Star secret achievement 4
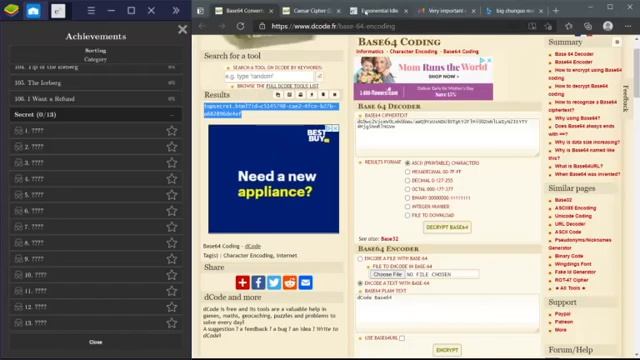The width and height of the screenshot is (640, 360). [172, 179]
